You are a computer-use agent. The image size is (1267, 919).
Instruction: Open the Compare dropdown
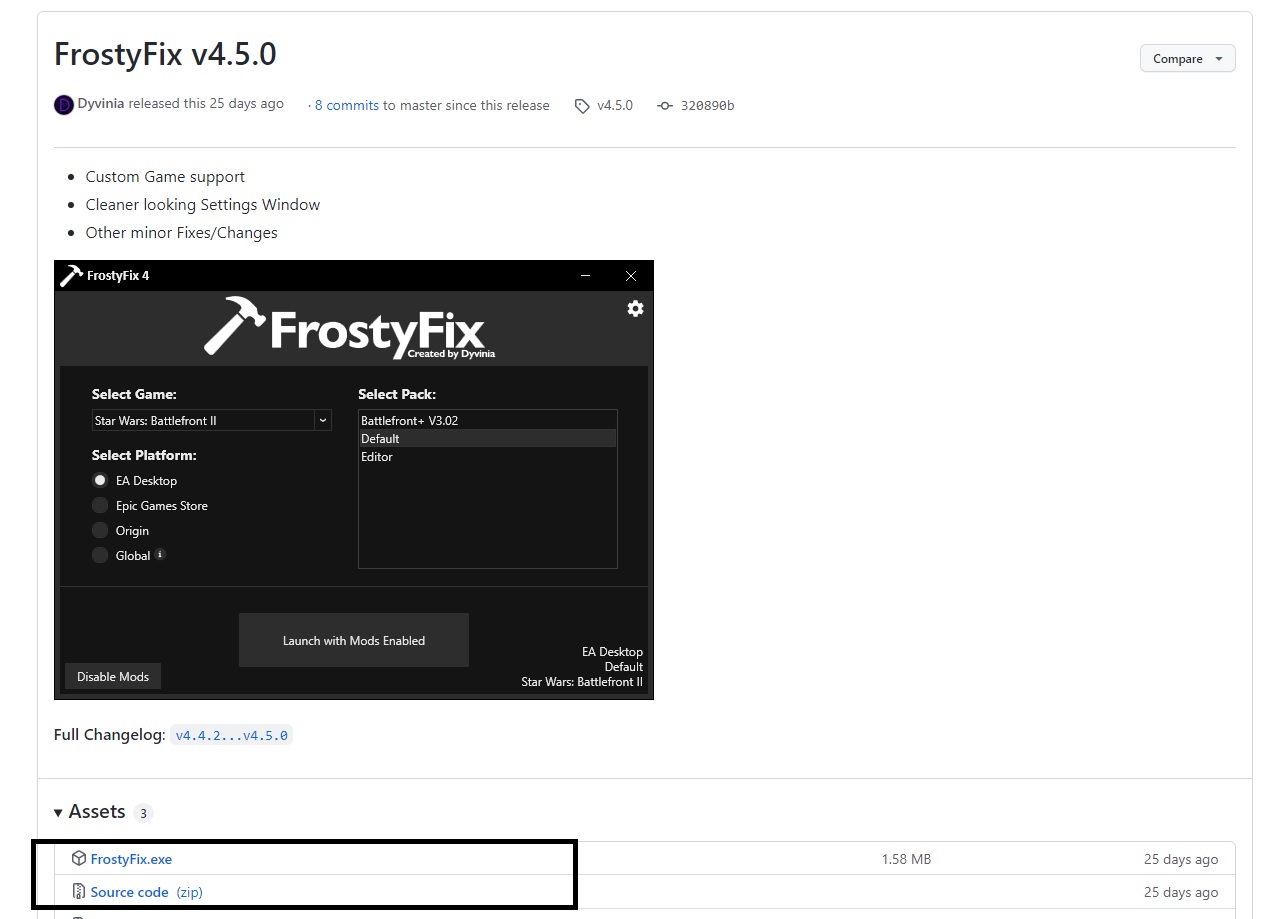[x=1187, y=59]
